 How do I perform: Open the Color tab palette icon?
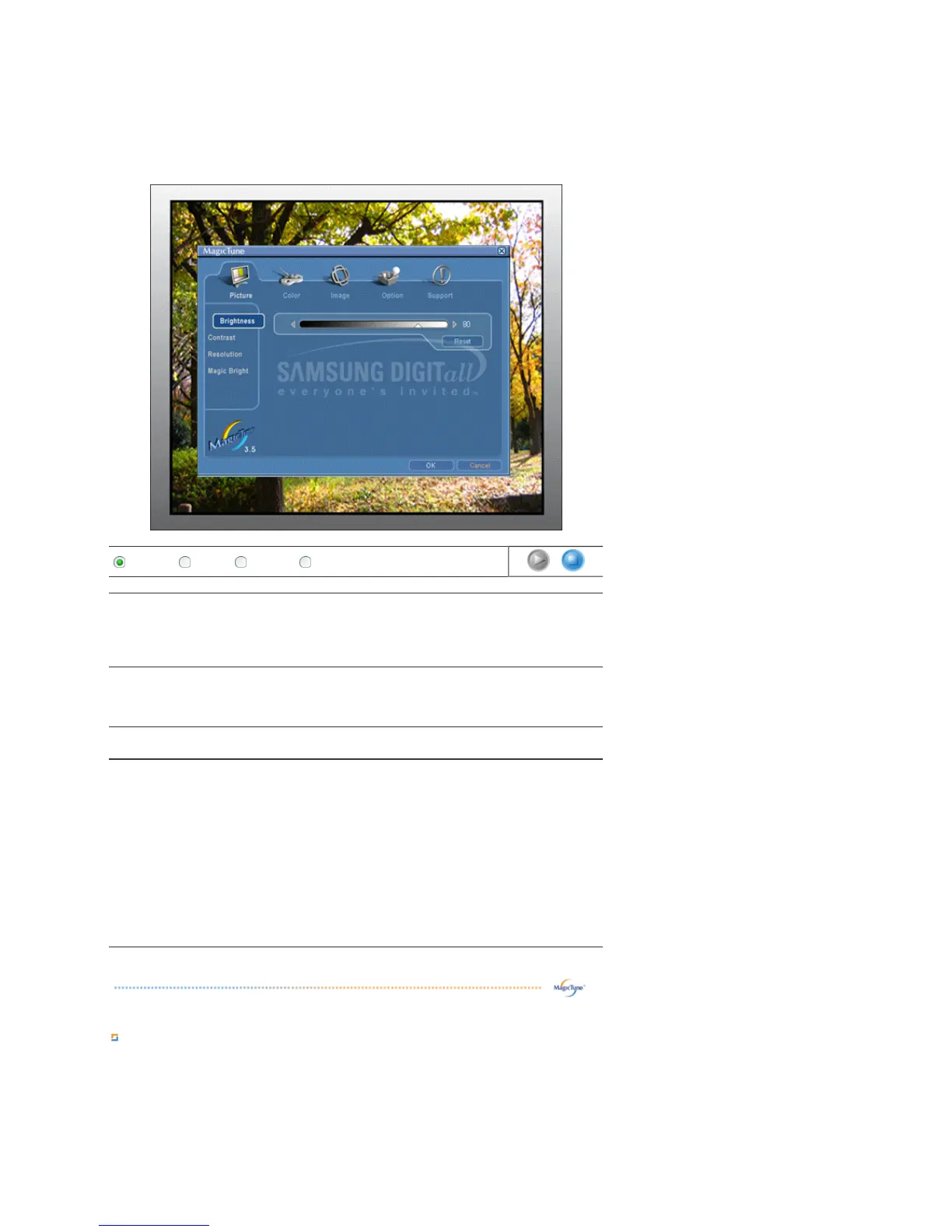(291, 277)
